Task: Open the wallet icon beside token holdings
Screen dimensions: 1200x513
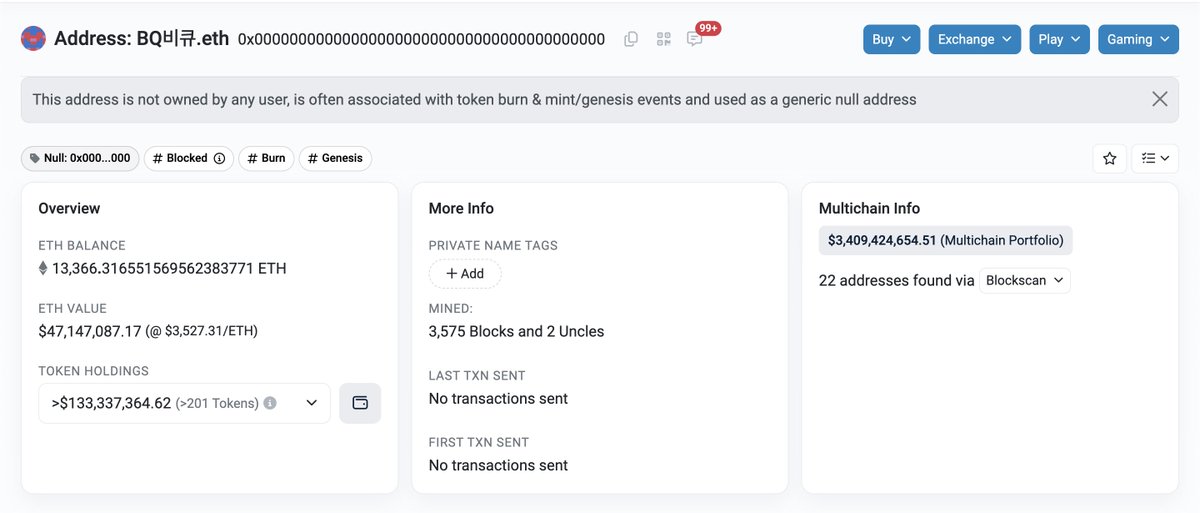Action: (x=360, y=403)
